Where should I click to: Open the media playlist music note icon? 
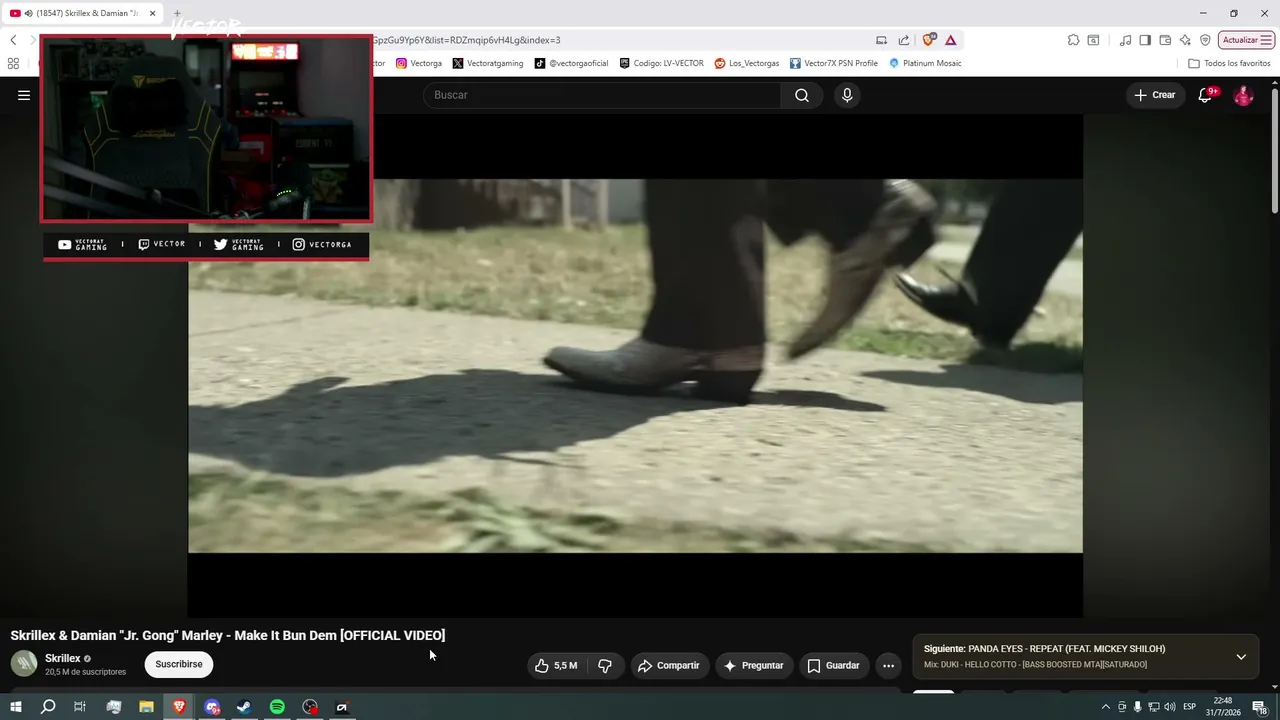tap(1126, 40)
